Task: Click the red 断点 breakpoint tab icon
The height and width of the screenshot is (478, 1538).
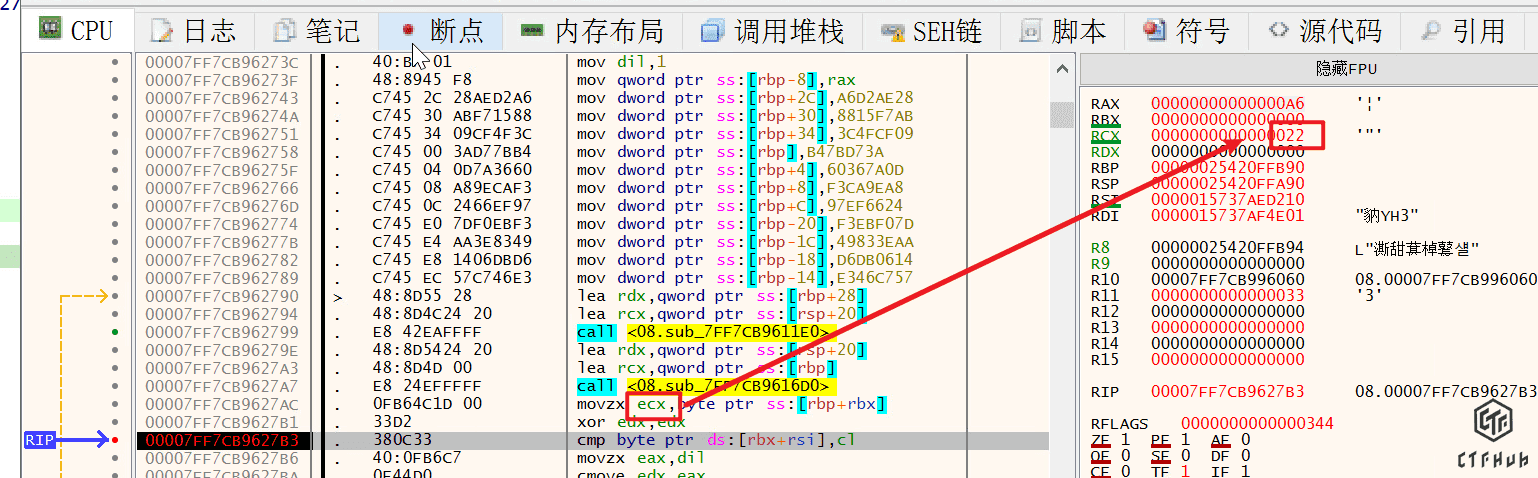Action: (408, 31)
